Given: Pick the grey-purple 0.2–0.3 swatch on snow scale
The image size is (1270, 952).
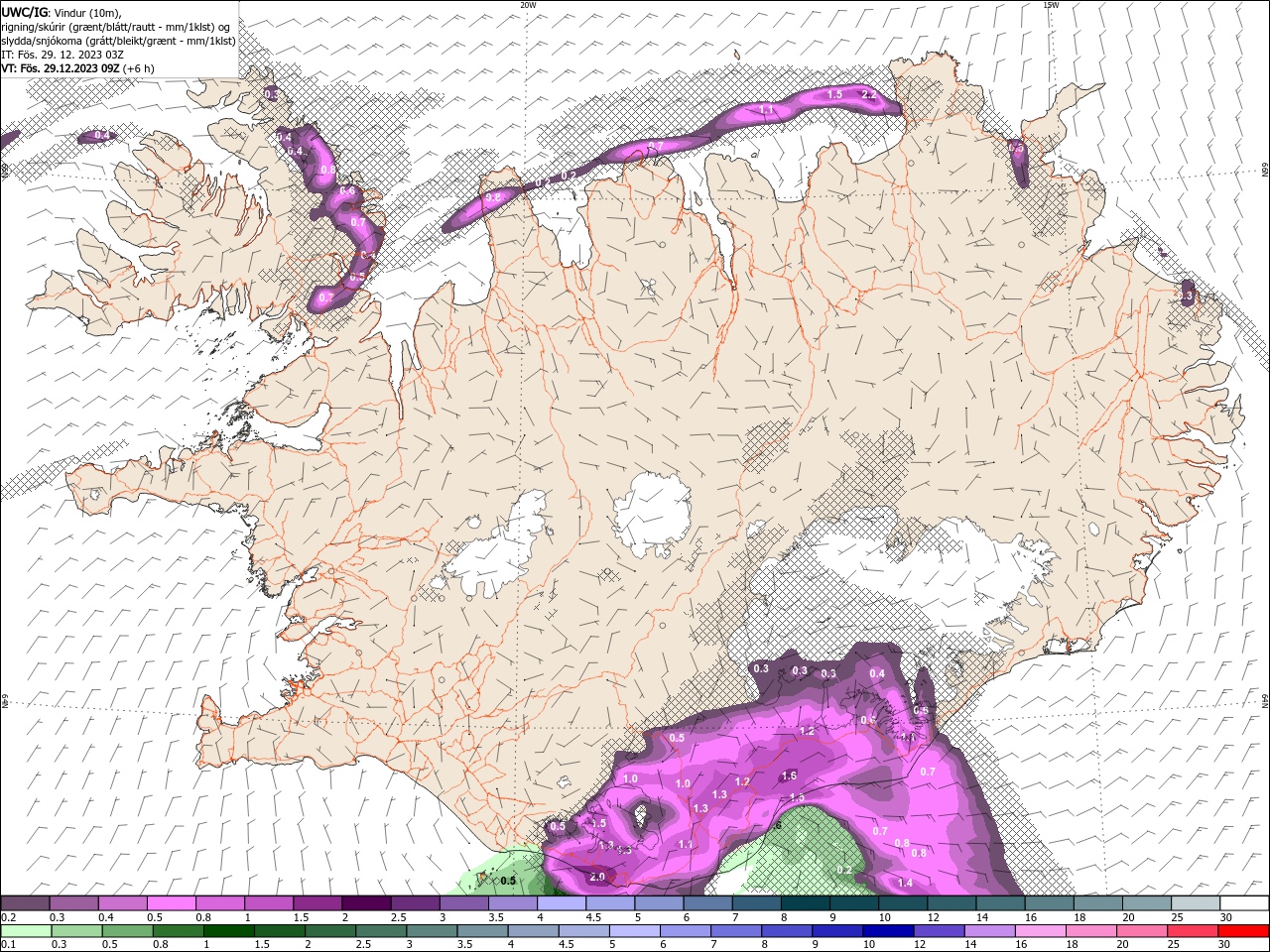Looking at the screenshot, I should 26,903.
